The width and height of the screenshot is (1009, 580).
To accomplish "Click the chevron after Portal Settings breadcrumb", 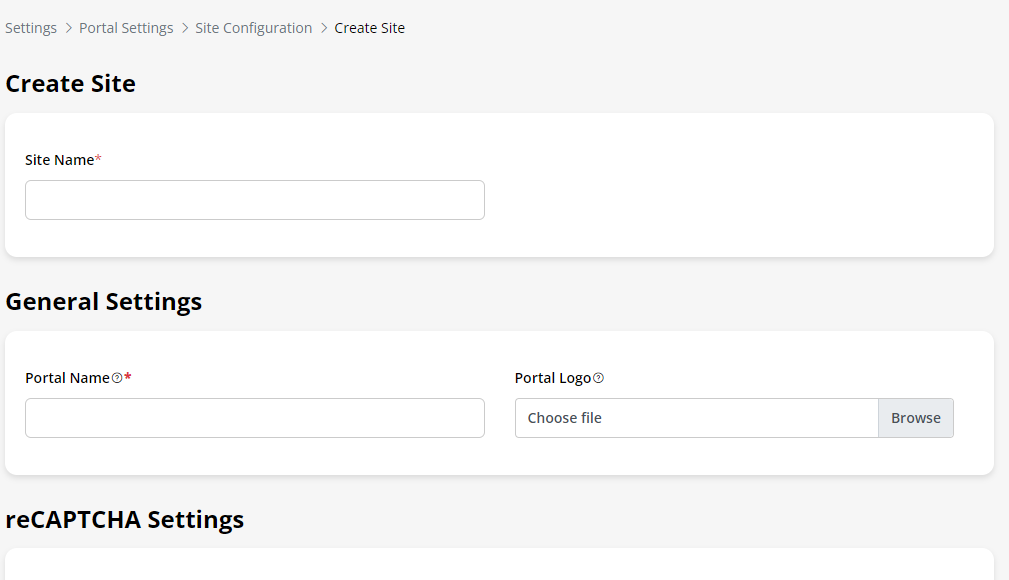I will 185,28.
